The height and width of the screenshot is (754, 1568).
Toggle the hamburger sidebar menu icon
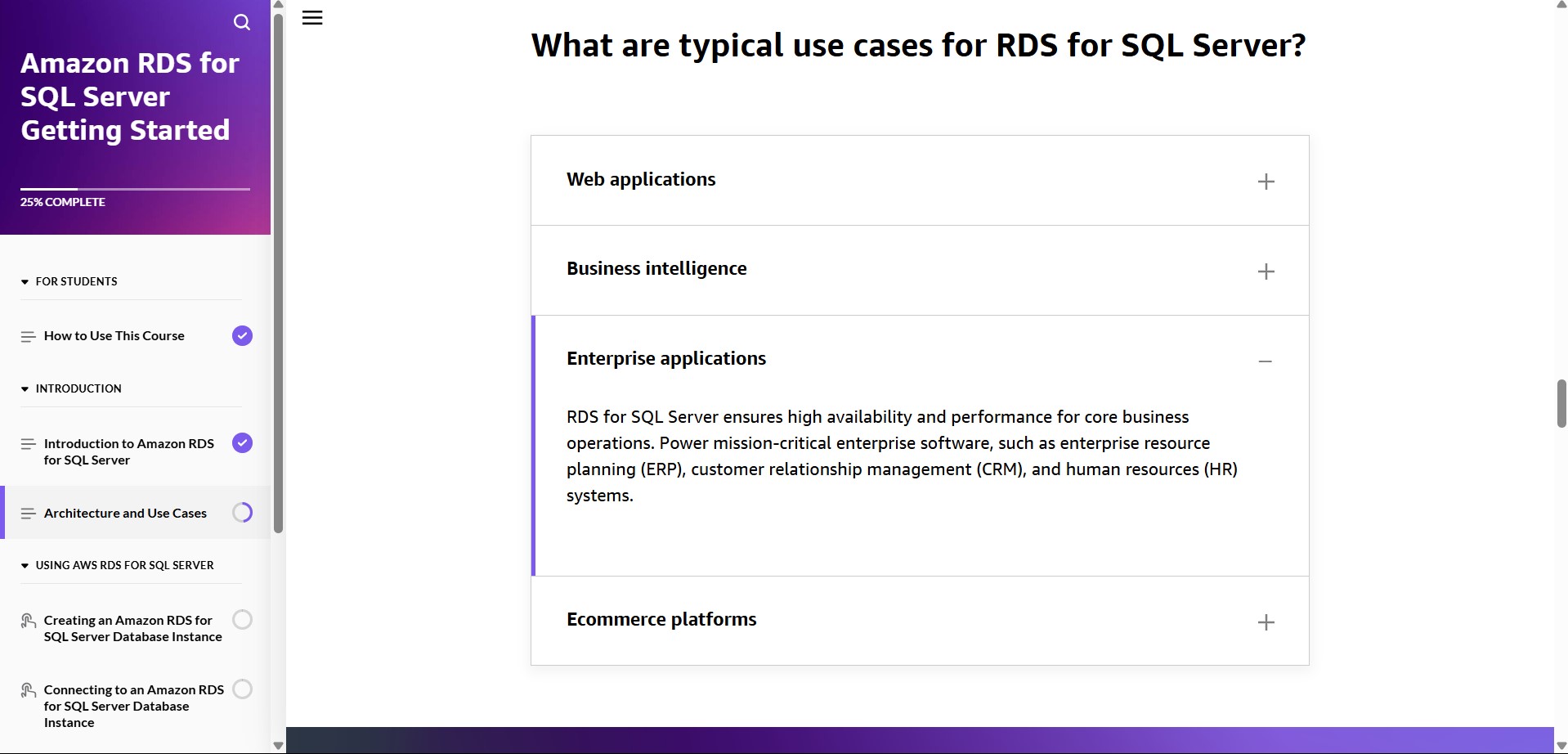(312, 18)
